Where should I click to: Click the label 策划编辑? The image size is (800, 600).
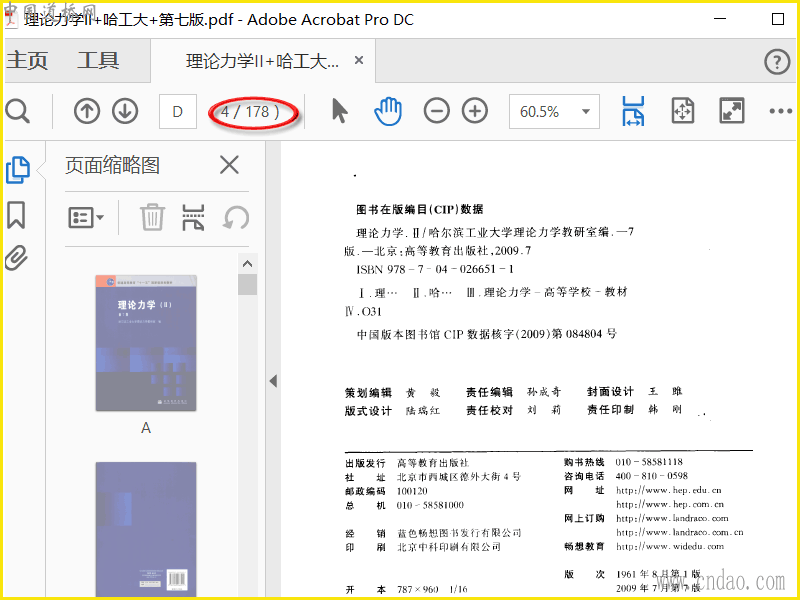coord(368,392)
